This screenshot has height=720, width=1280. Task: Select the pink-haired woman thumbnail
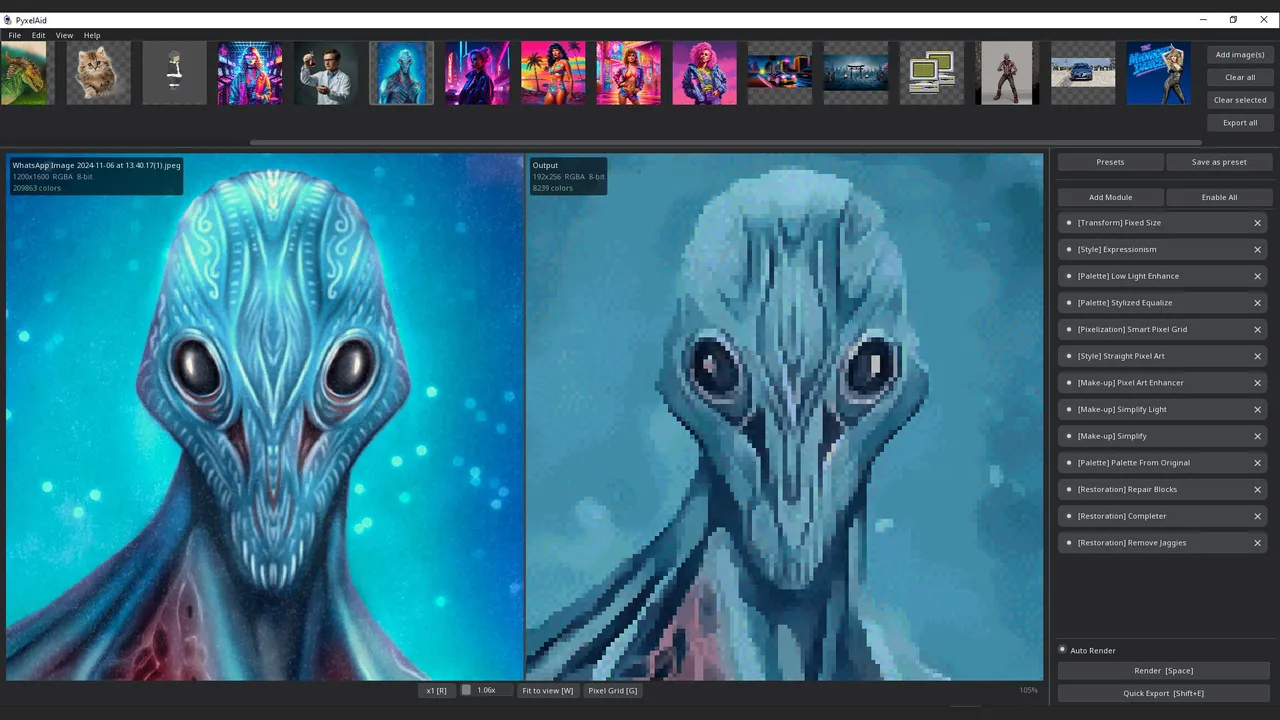click(705, 73)
